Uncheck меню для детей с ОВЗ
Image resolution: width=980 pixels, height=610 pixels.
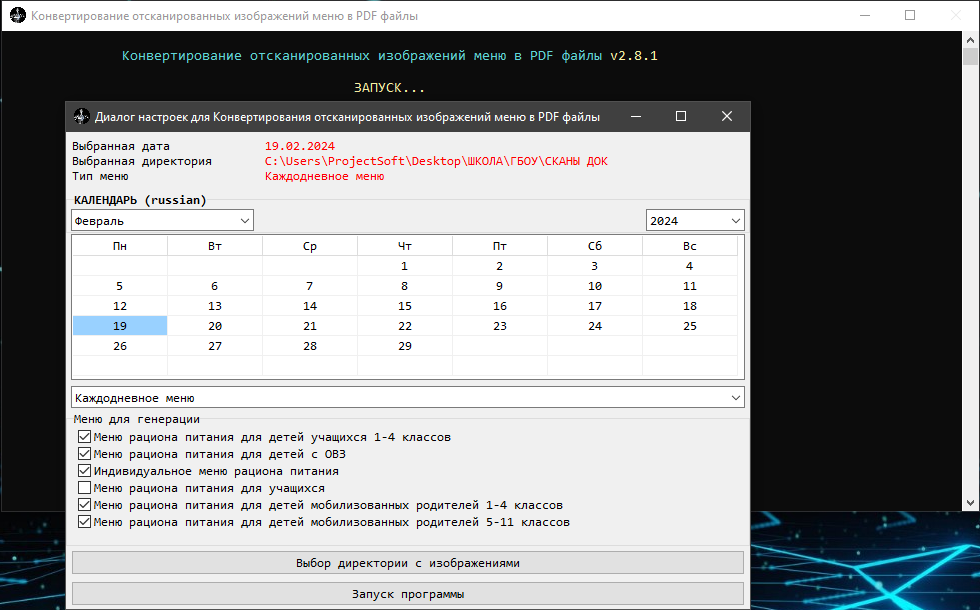pos(84,453)
